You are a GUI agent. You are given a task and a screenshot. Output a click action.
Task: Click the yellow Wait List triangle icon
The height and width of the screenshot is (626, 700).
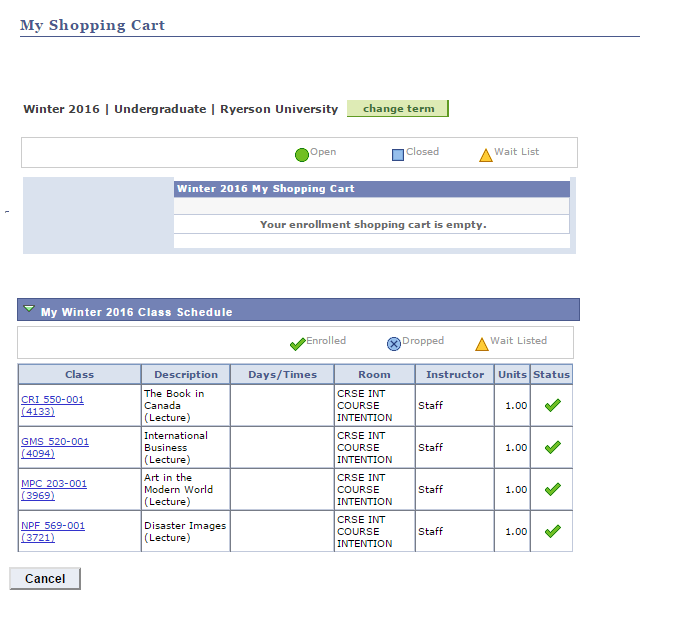485,155
